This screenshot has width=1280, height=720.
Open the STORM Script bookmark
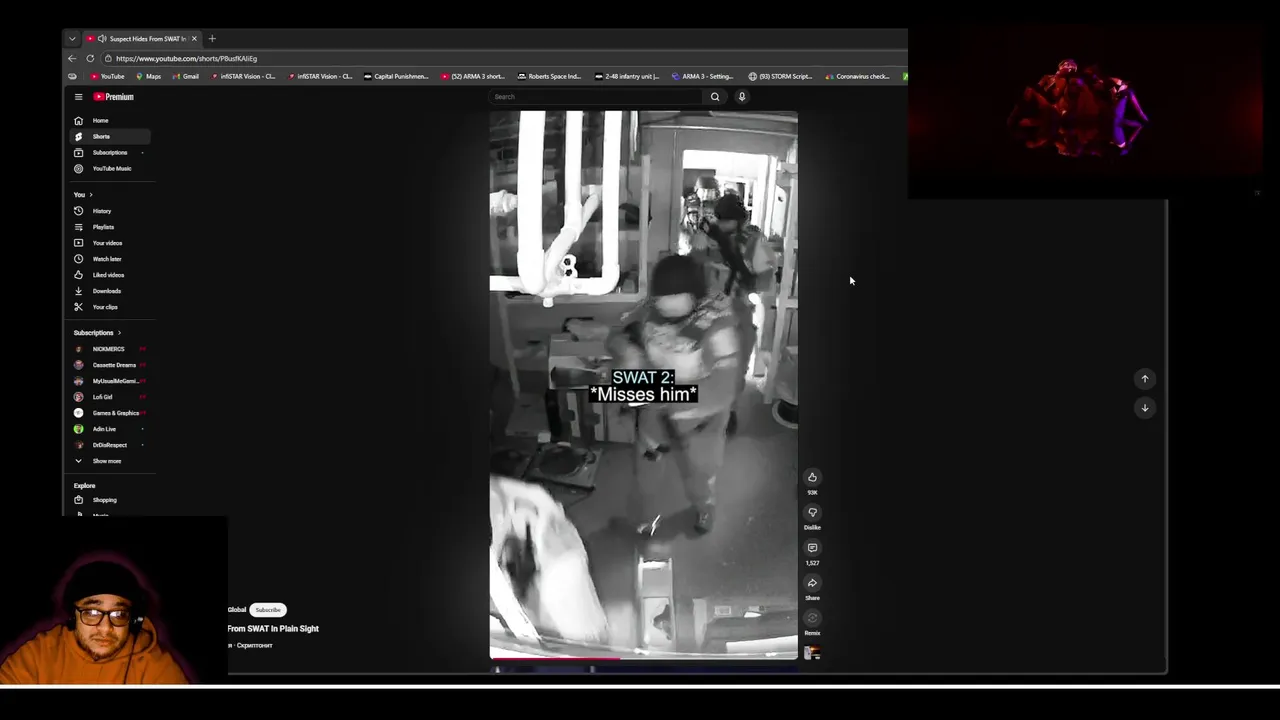[x=780, y=76]
